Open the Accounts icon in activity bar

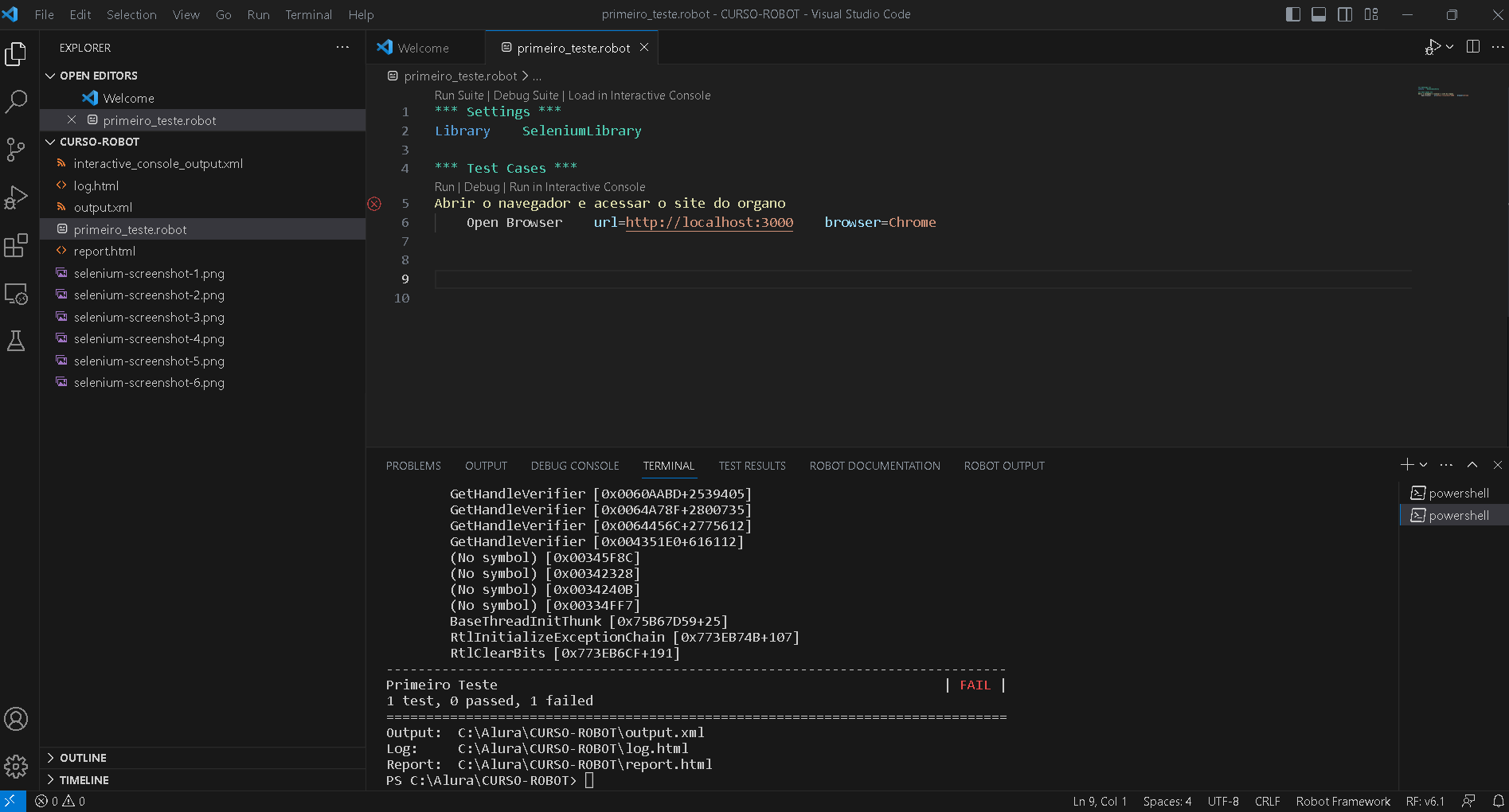point(16,719)
